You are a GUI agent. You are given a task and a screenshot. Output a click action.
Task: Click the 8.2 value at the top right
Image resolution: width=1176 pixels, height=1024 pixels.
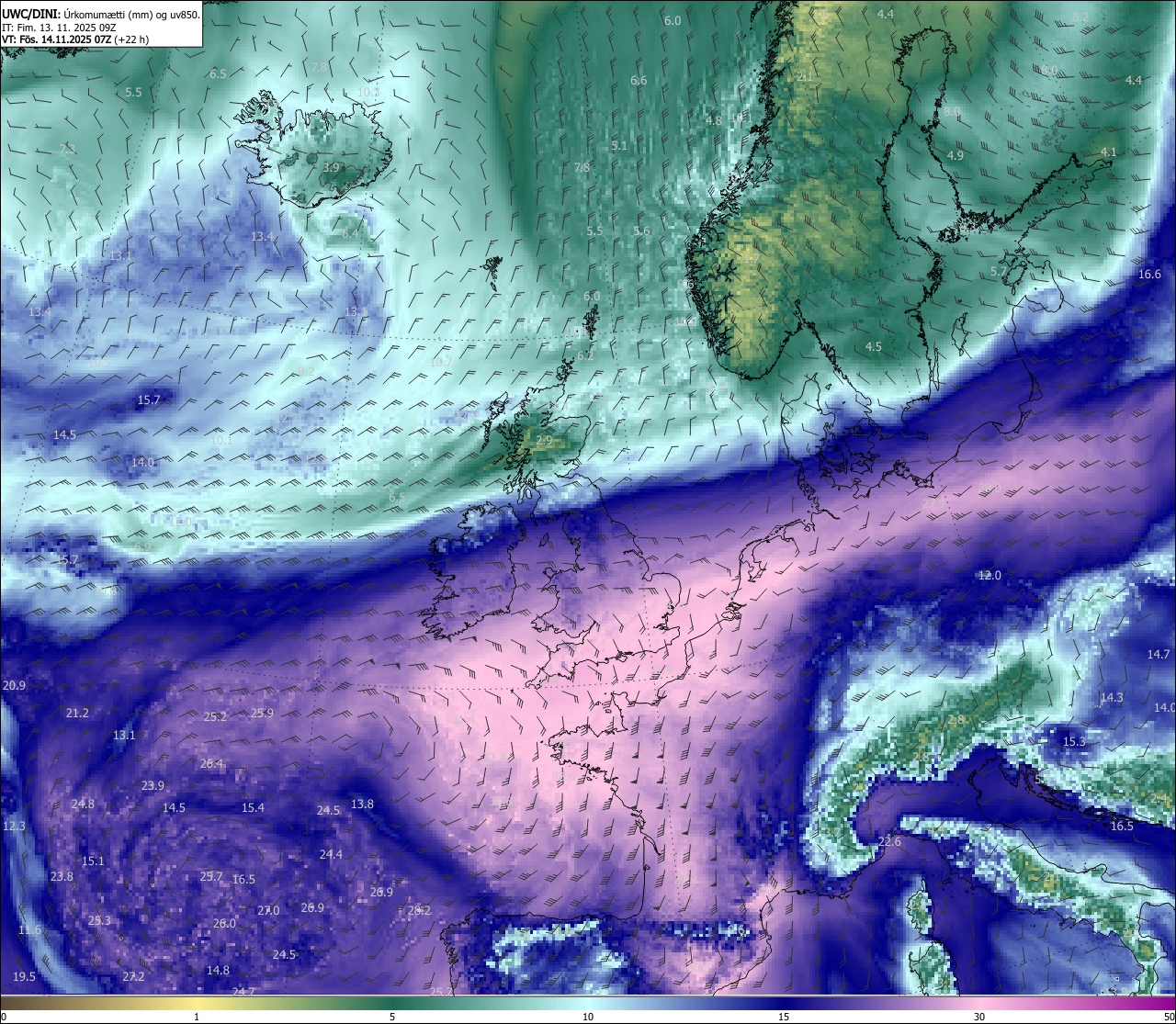(x=1080, y=17)
